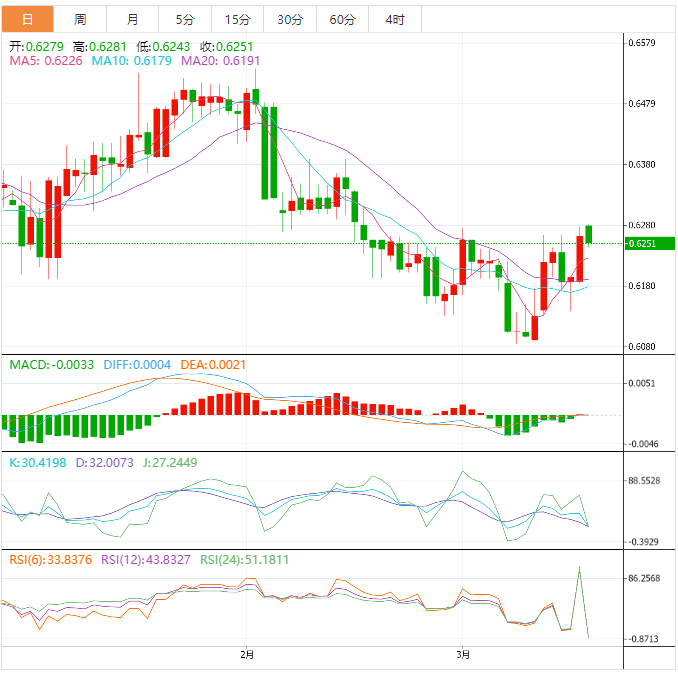This screenshot has height=677, width=678.
Task: Click the RSI(24):51.1811 label
Action: click(244, 560)
